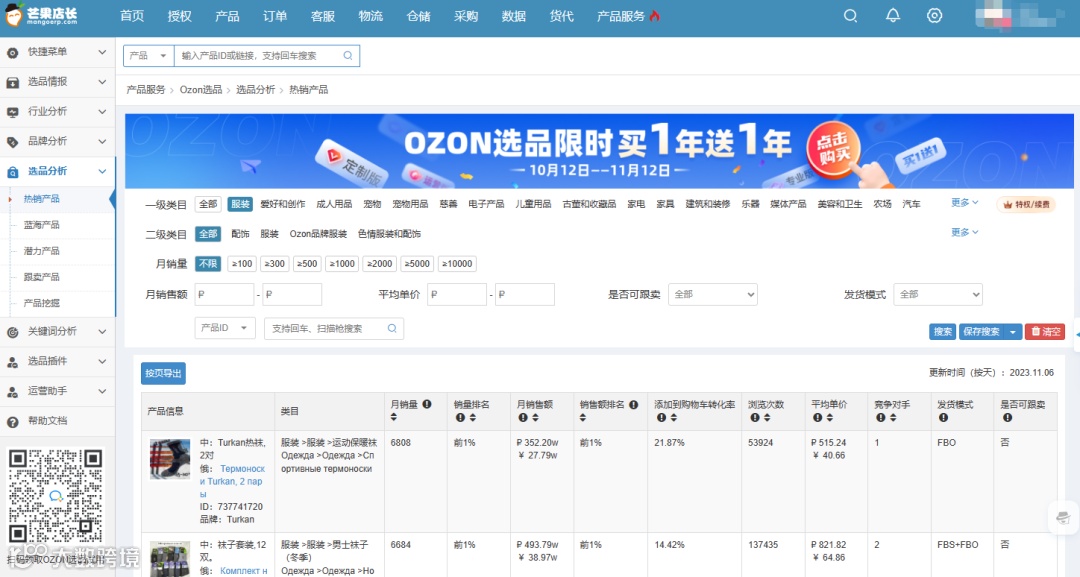Click the 关键词分析 sidebar icon
The width and height of the screenshot is (1080, 577).
(12, 332)
